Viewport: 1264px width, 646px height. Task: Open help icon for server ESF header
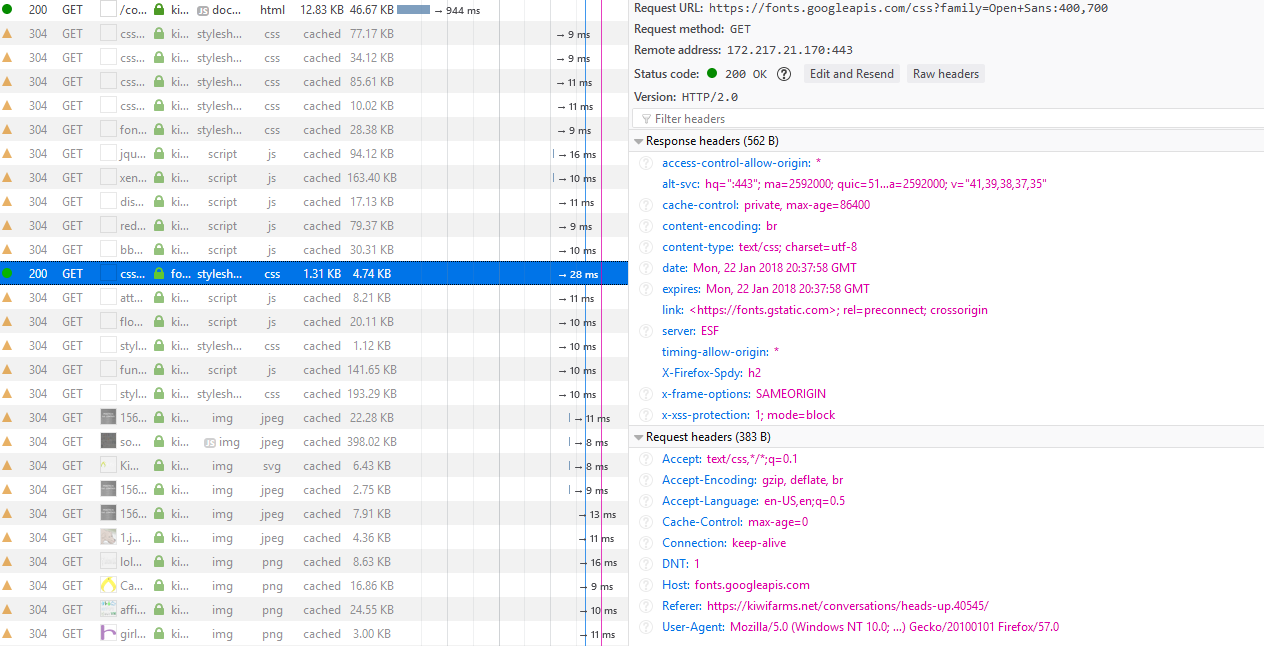point(646,331)
